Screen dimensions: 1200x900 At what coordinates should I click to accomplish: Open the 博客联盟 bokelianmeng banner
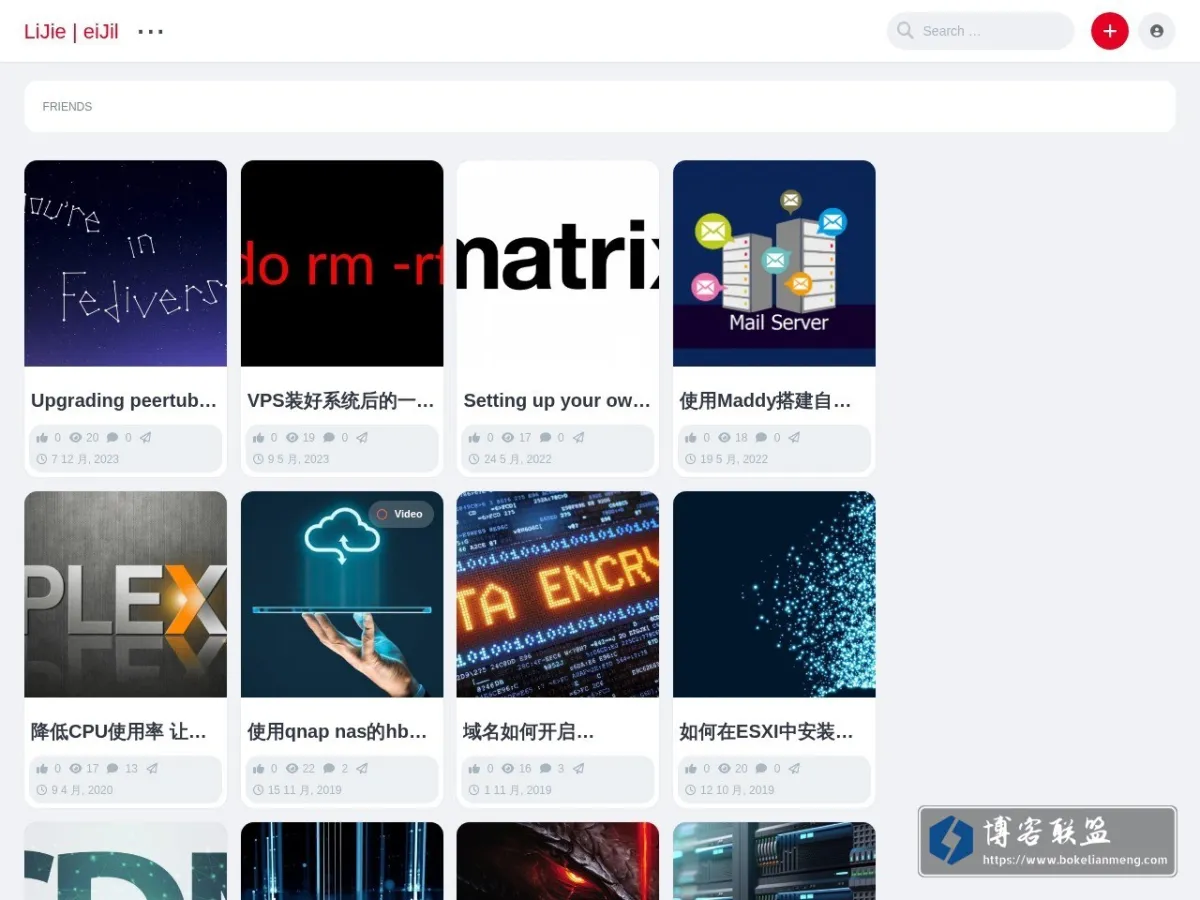point(1047,842)
